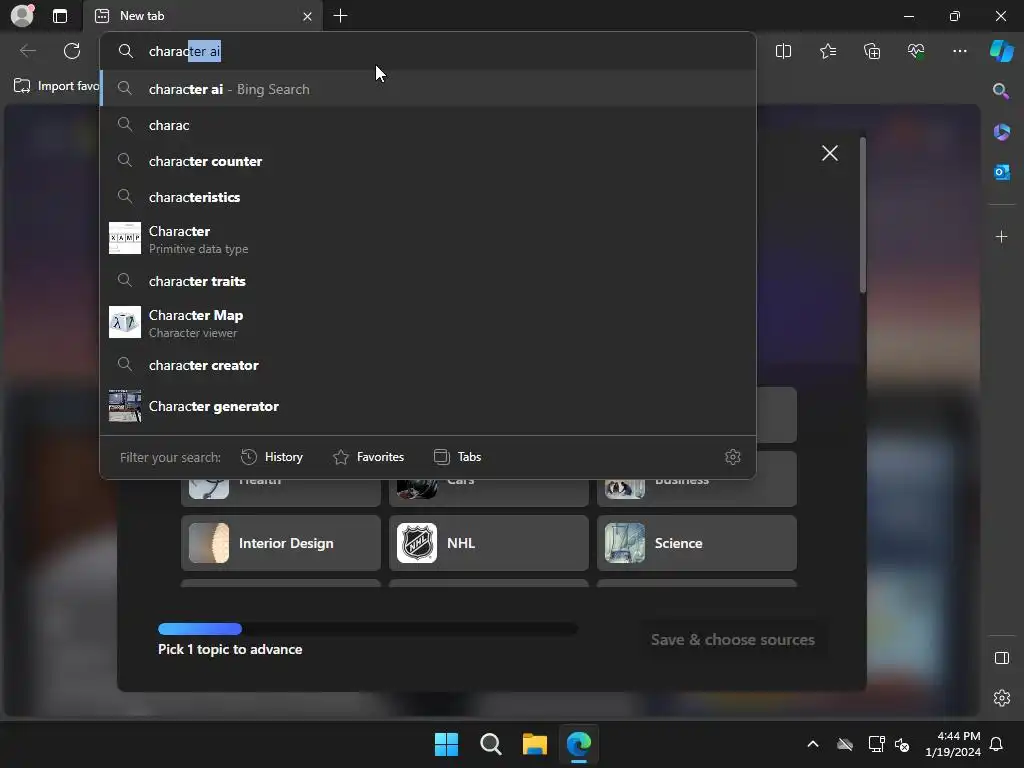
Task: Open Outlook sidebar icon
Action: (1001, 172)
